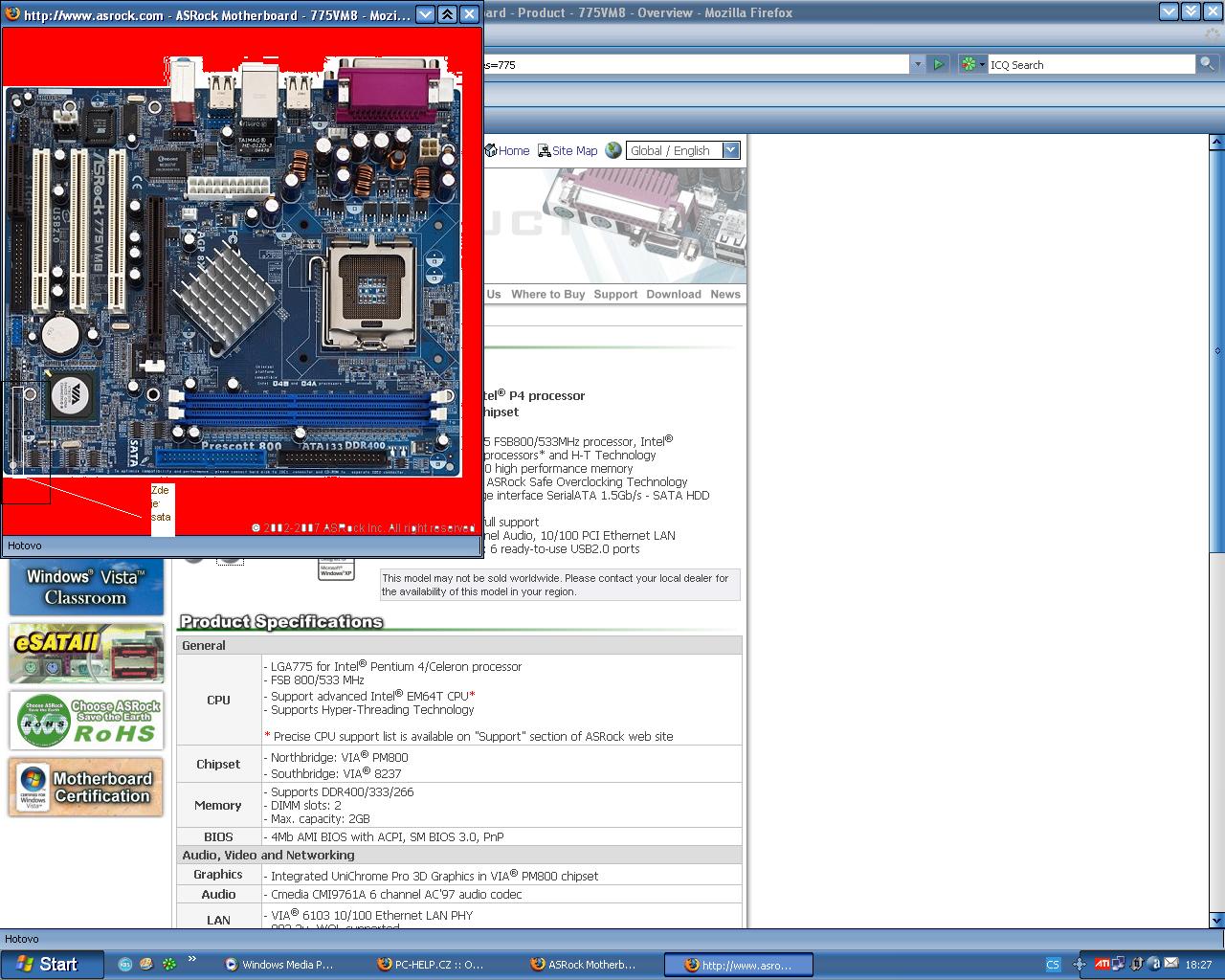This screenshot has width=1225, height=980.
Task: Launch ICQ from Quick Launch flower icon
Action: (x=169, y=964)
